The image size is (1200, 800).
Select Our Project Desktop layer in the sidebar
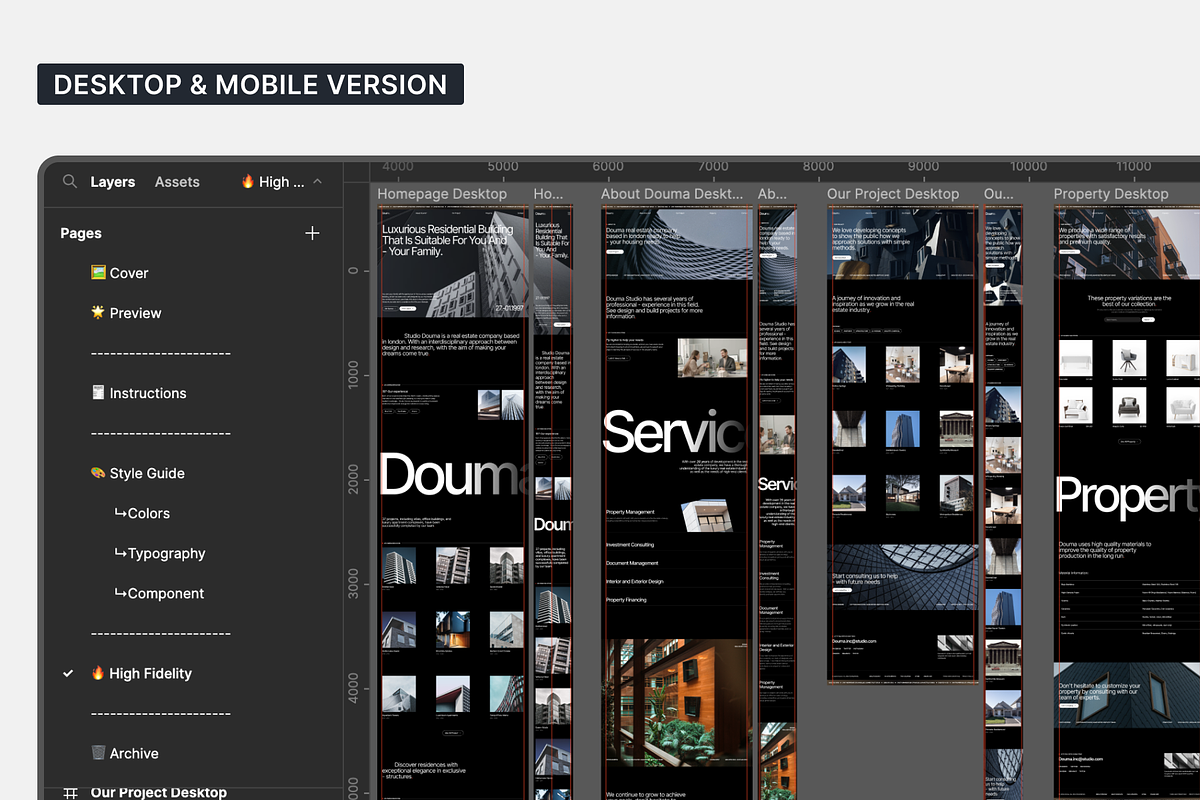pyautogui.click(x=158, y=792)
